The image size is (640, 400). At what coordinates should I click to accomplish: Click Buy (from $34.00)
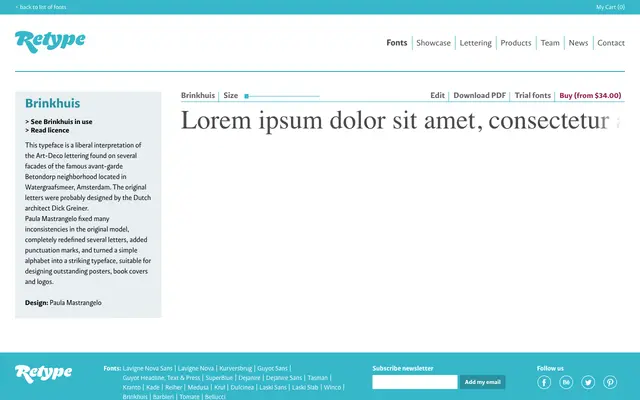coord(590,96)
